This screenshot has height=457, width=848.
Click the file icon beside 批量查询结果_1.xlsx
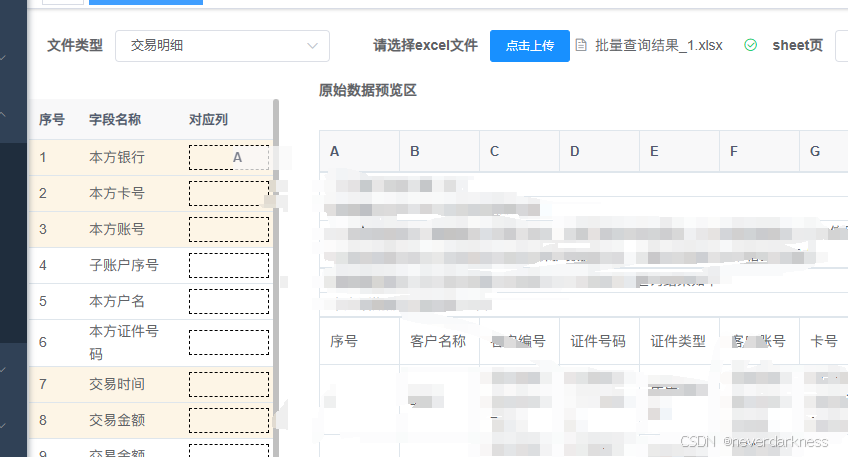pyautogui.click(x=581, y=45)
